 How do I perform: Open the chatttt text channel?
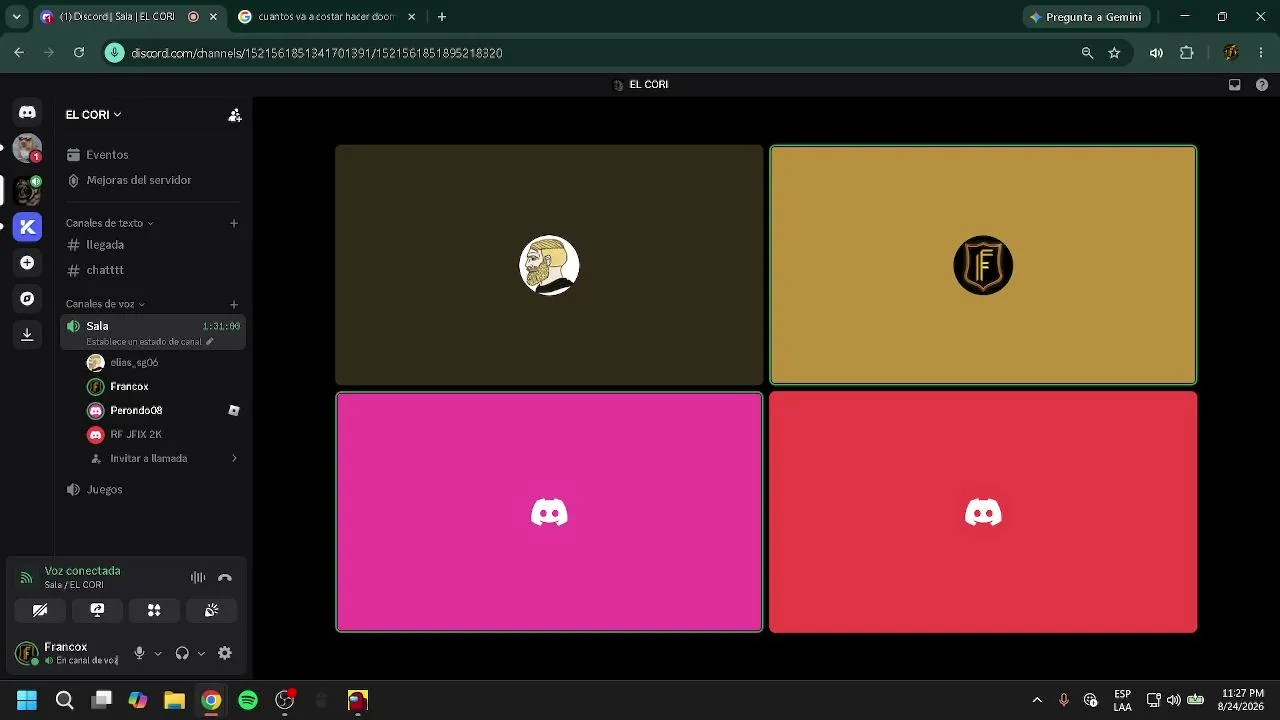(x=153, y=270)
